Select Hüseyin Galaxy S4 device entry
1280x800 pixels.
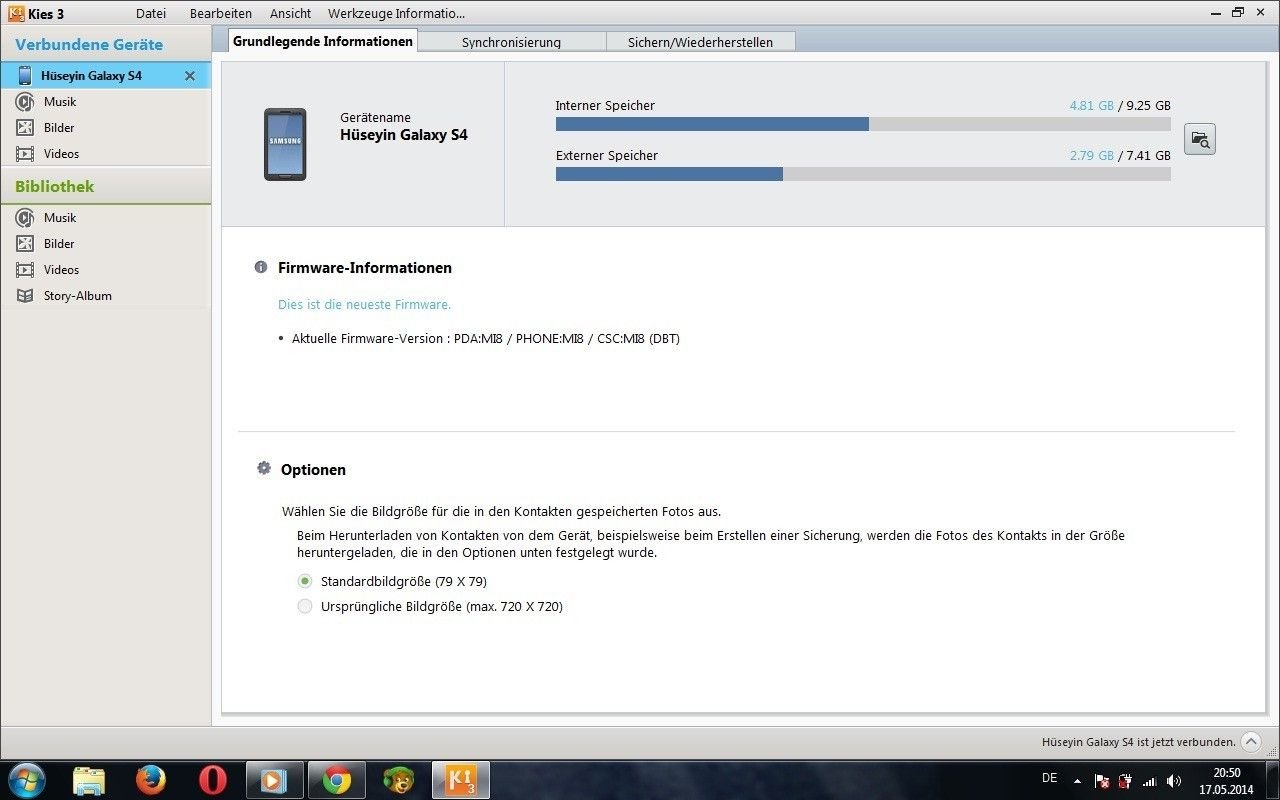click(x=105, y=76)
